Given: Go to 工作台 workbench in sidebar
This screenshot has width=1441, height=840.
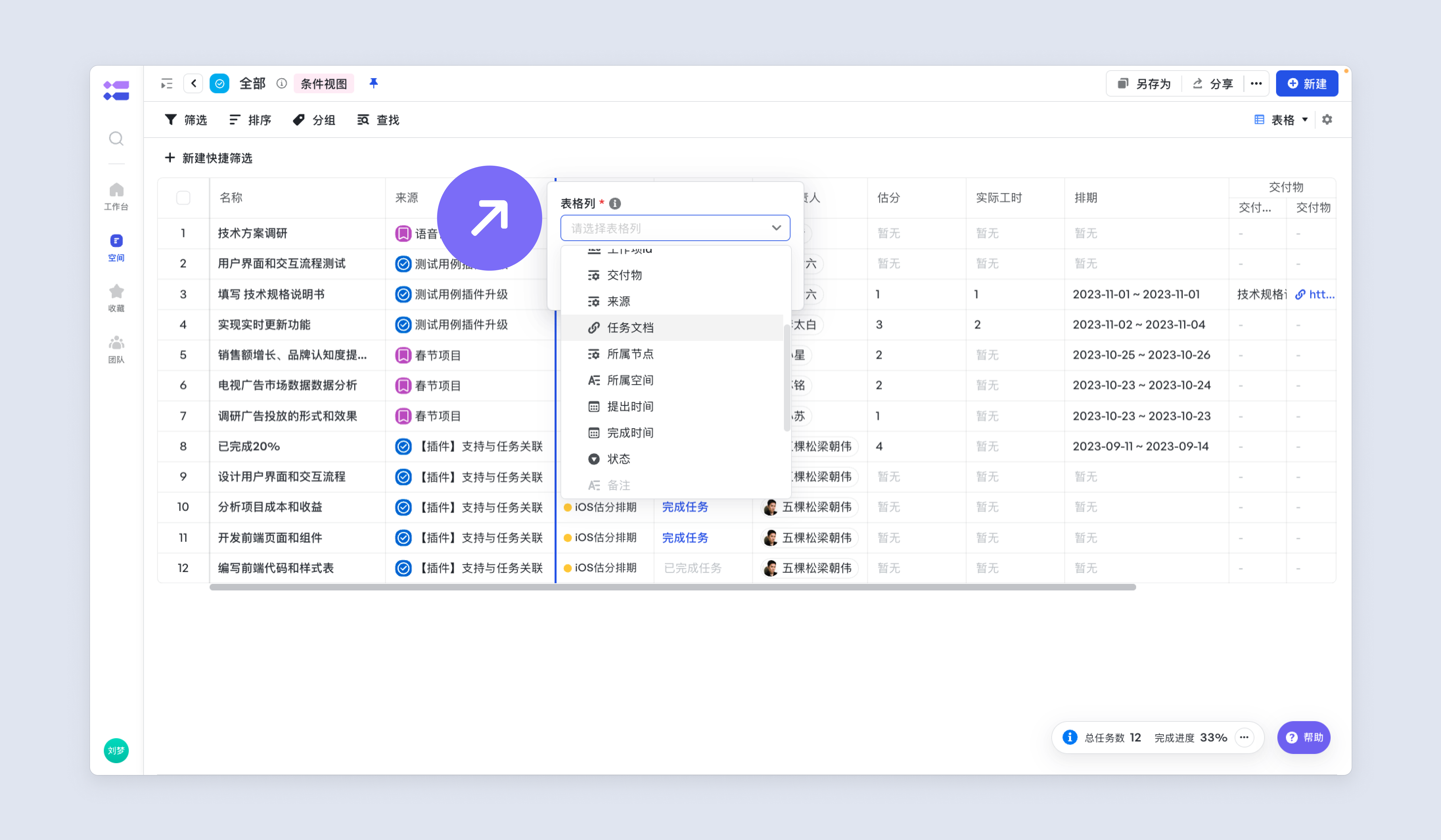Looking at the screenshot, I should point(116,196).
